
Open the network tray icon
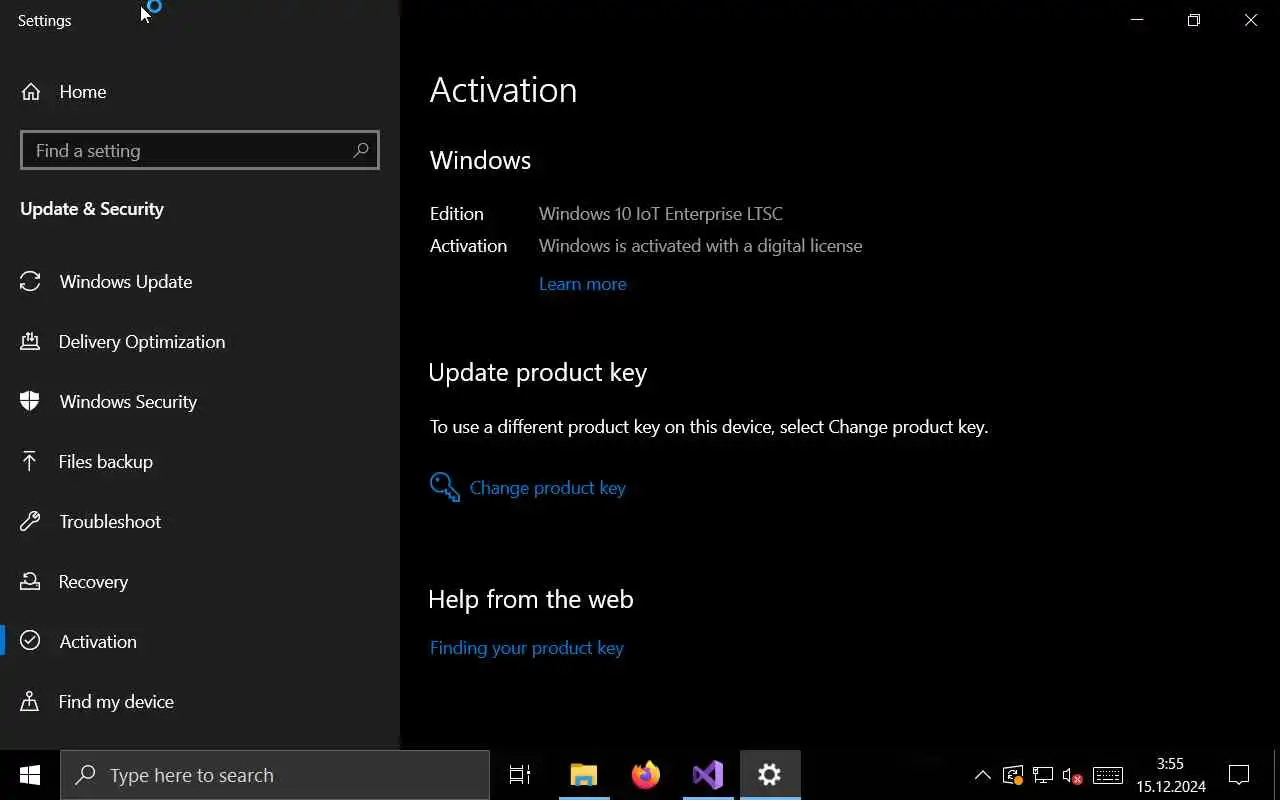pyautogui.click(x=1043, y=775)
